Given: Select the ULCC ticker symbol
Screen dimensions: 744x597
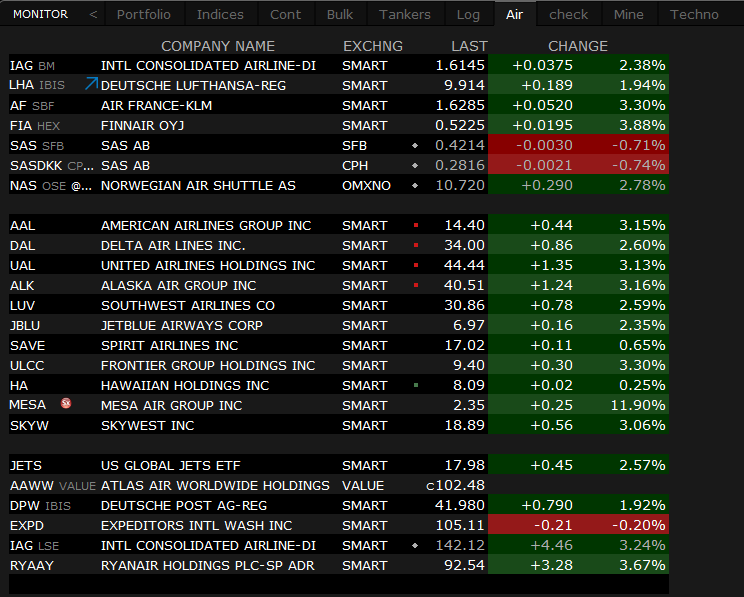Looking at the screenshot, I should [x=27, y=365].
